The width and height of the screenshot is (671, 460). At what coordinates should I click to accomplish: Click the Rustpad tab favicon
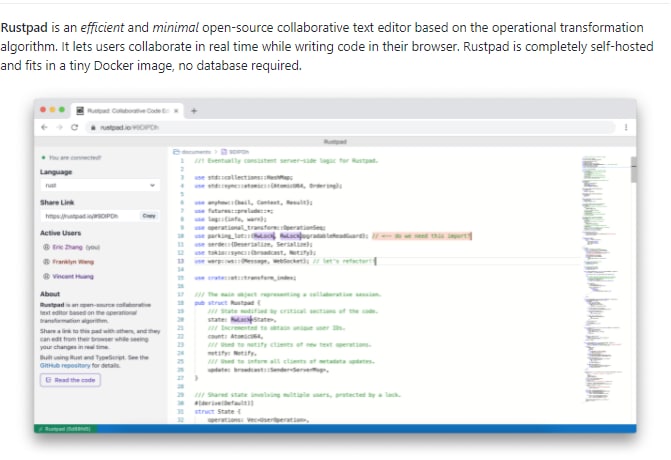(x=80, y=111)
